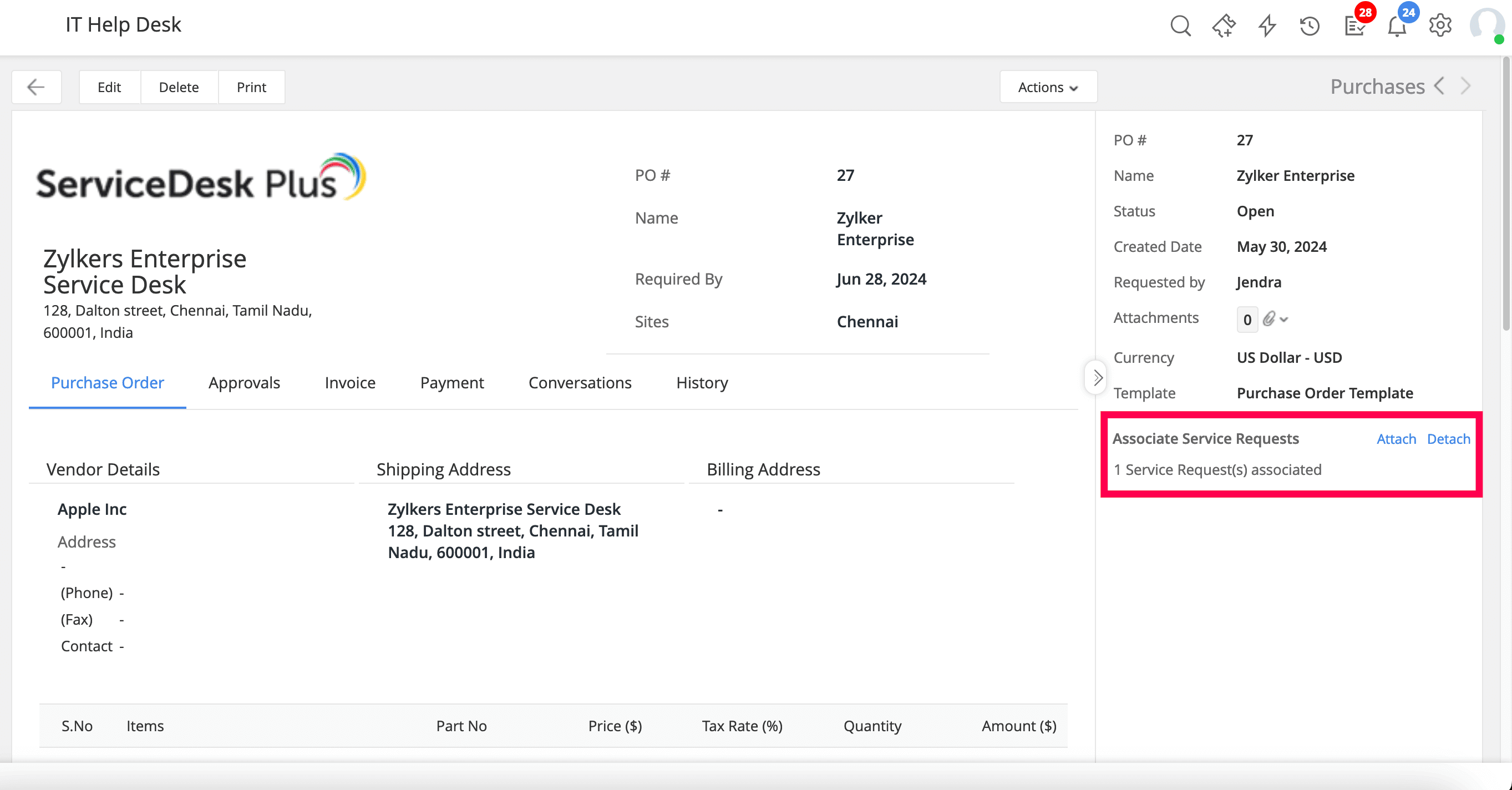Image resolution: width=1512 pixels, height=790 pixels.
Task: Click the back arrow button
Action: (x=37, y=87)
